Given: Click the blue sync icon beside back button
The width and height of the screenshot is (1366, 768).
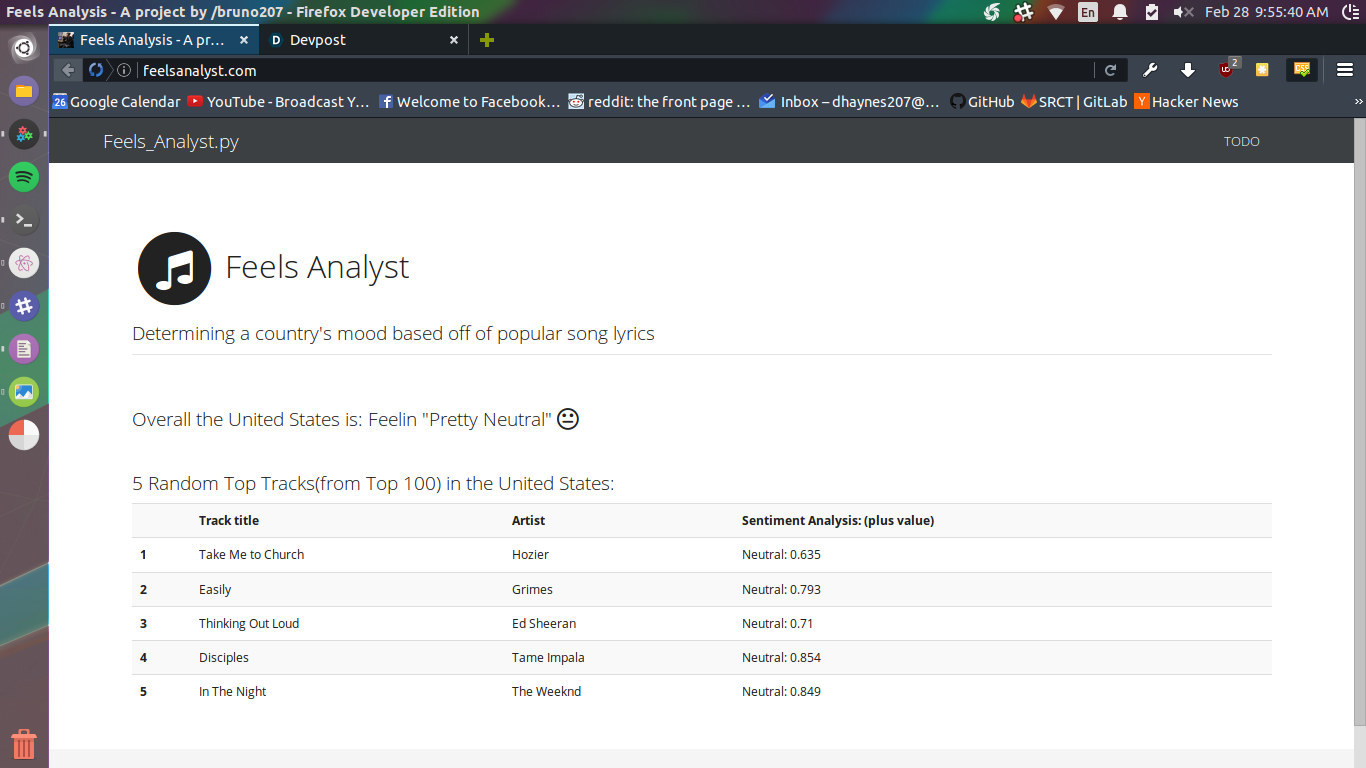Looking at the screenshot, I should coord(96,70).
